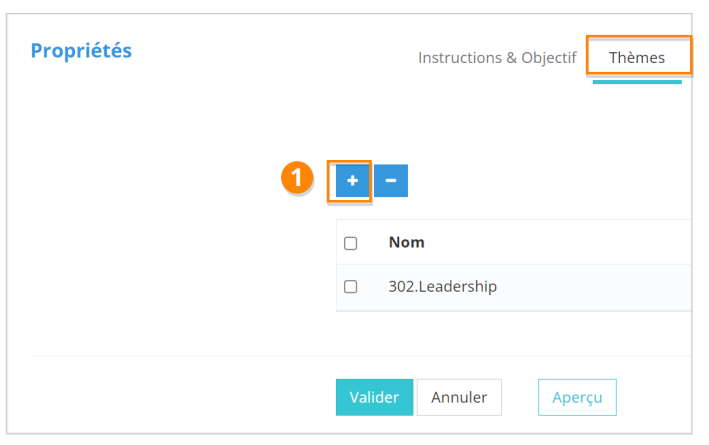Viewport: 709px width, 445px height.
Task: Open the Aperçu preview
Action: [577, 397]
